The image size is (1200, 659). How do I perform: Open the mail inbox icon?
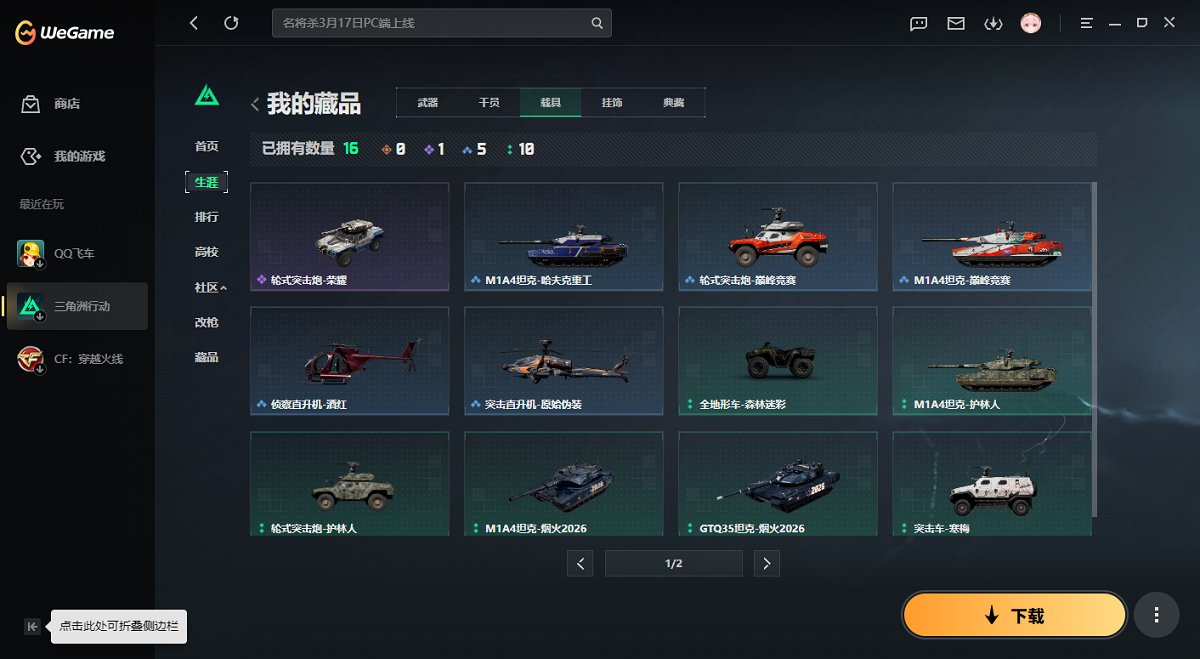point(956,22)
